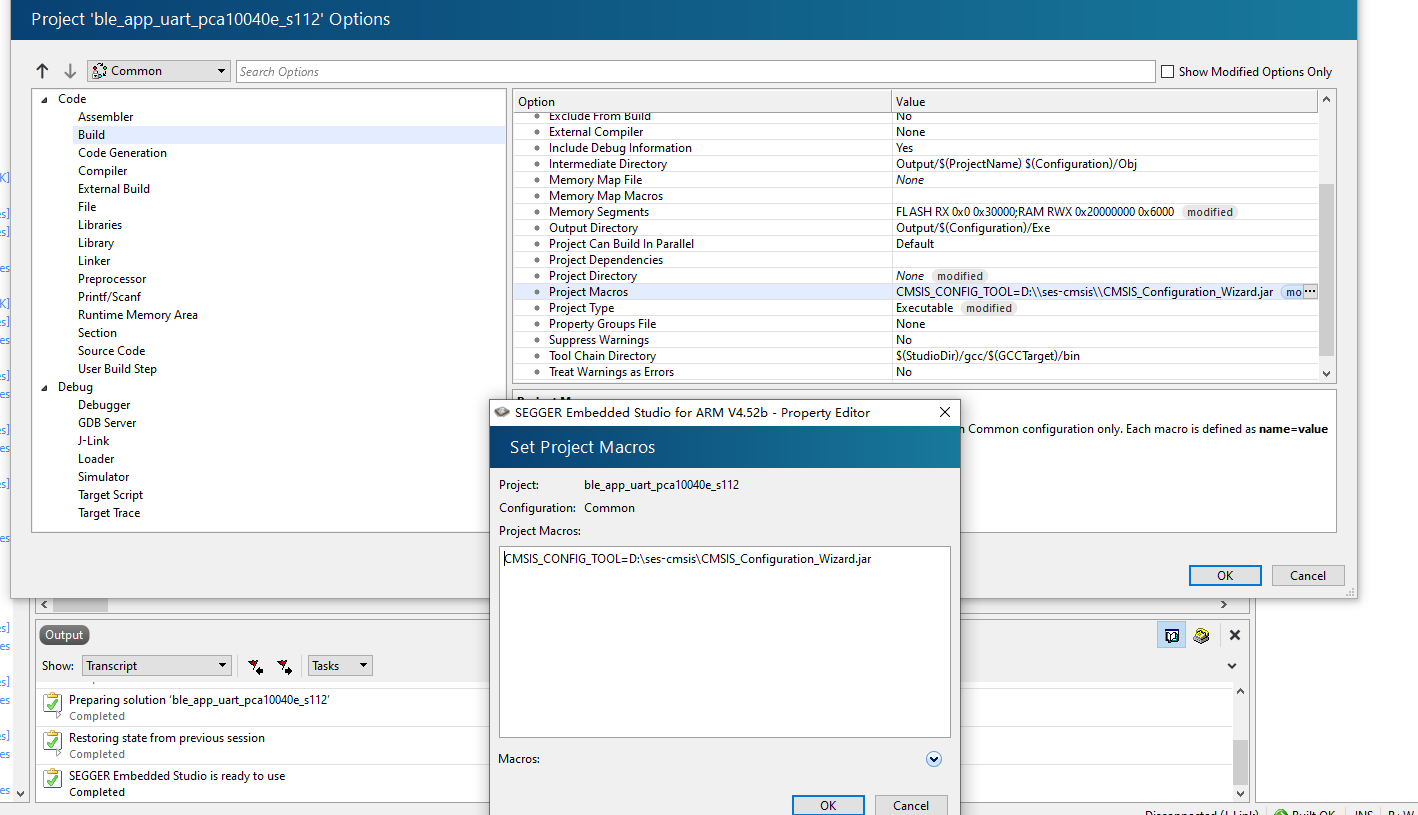Click the down navigation arrow icon
This screenshot has height=815, width=1418.
click(x=68, y=70)
